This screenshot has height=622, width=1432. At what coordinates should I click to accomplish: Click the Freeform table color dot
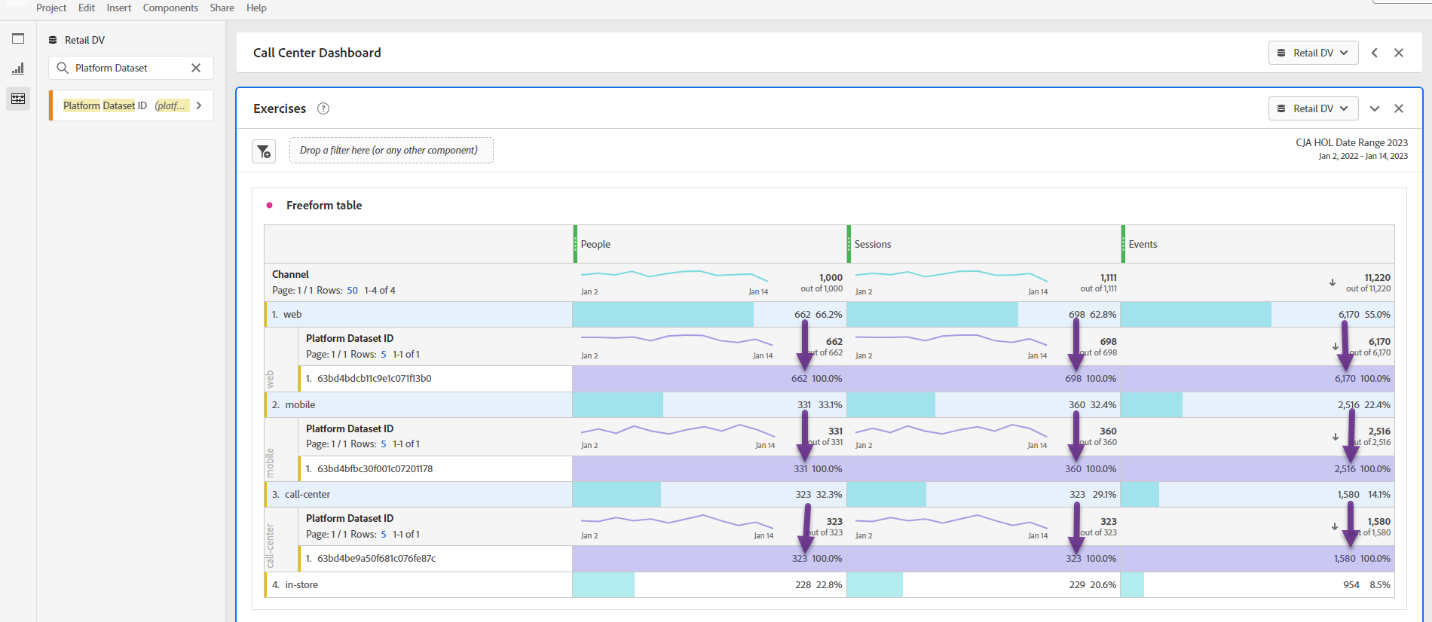(269, 205)
